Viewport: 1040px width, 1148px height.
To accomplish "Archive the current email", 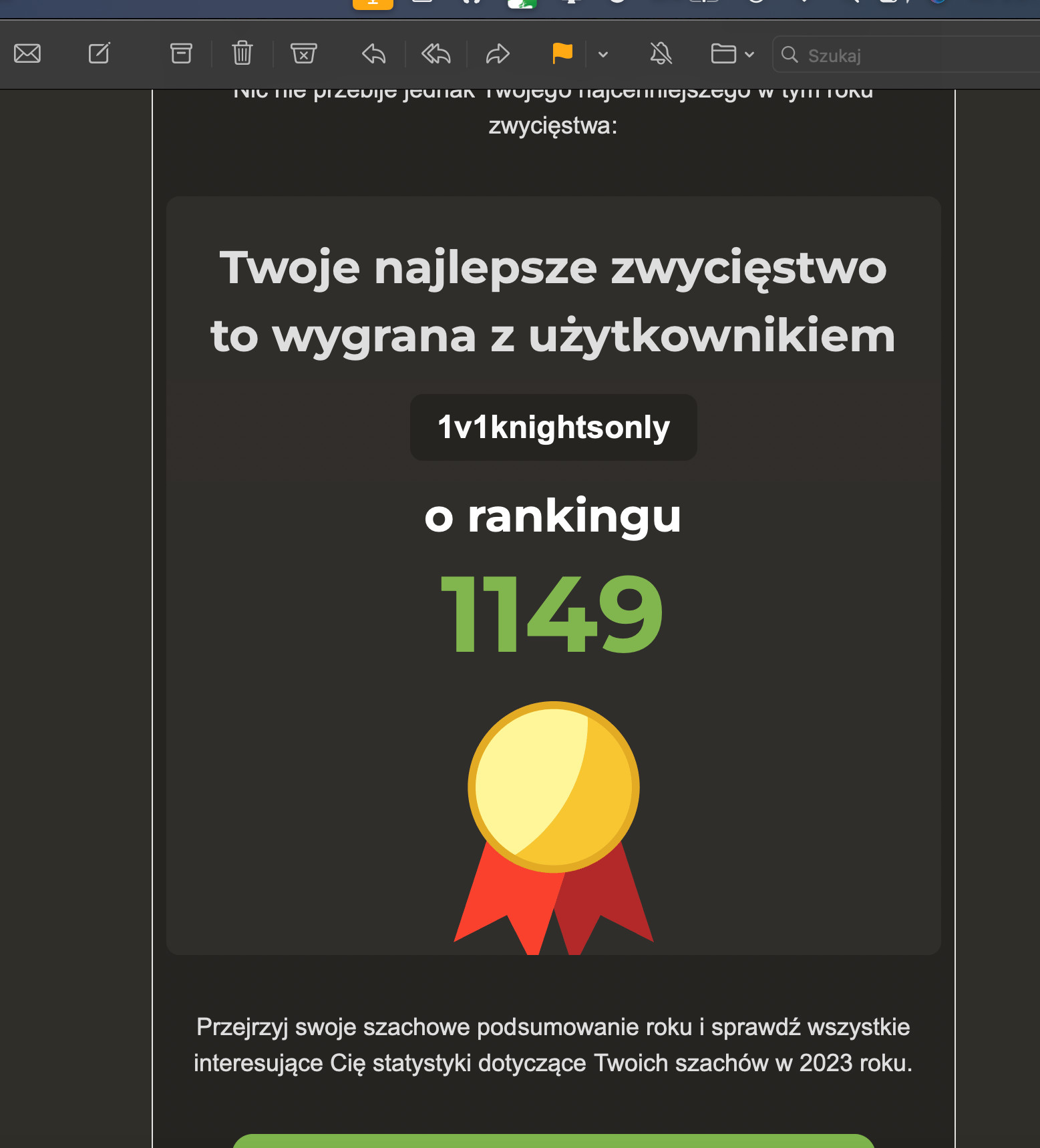I will [x=181, y=53].
